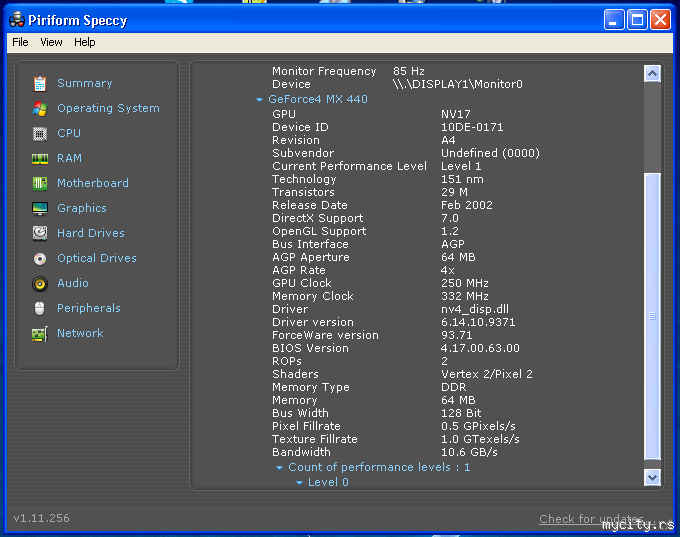Click the Pixel Fillrate value 0.5 GPixels/s
The height and width of the screenshot is (537, 680).
(478, 426)
